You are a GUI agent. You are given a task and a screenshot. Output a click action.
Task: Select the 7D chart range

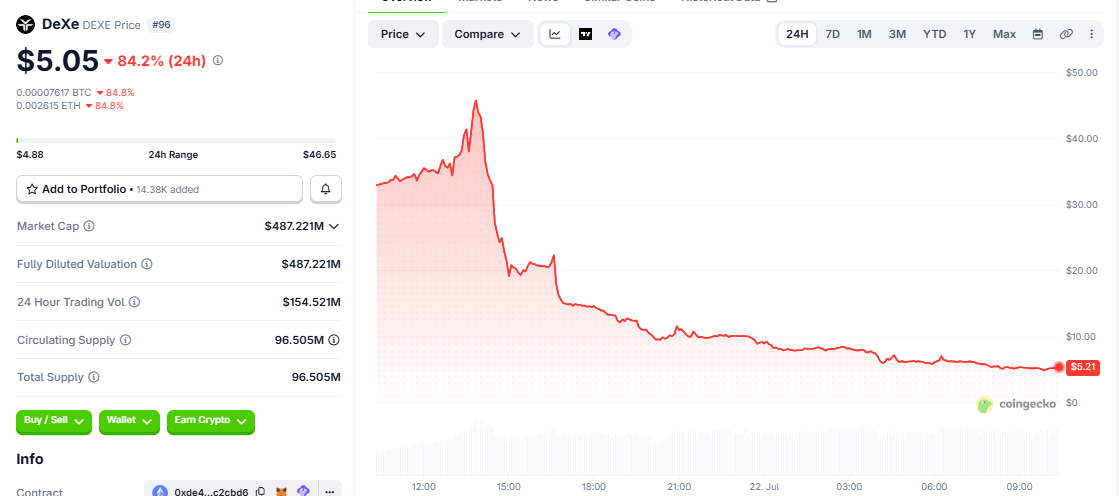832,34
